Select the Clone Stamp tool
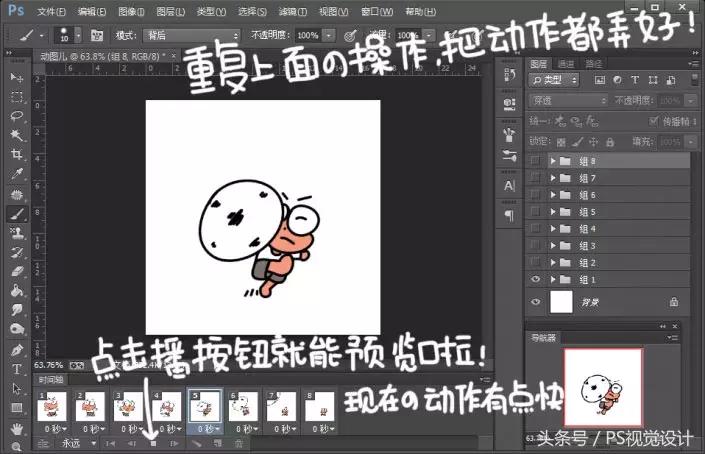 [17, 233]
